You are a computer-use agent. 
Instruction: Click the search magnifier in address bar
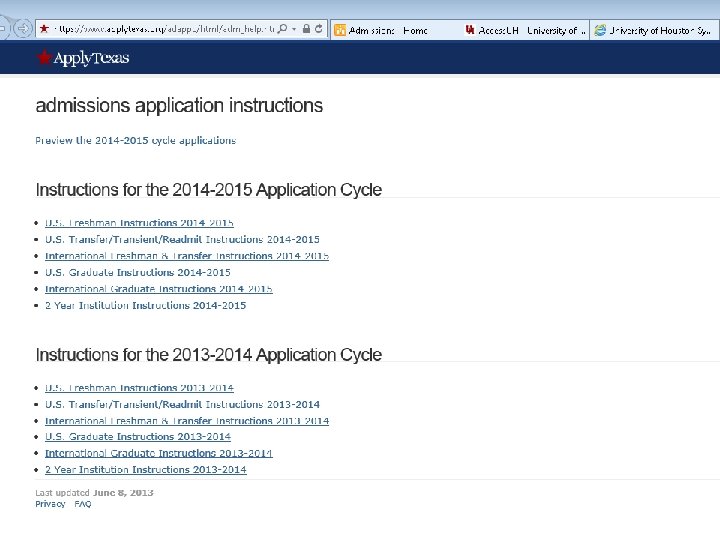[x=284, y=30]
